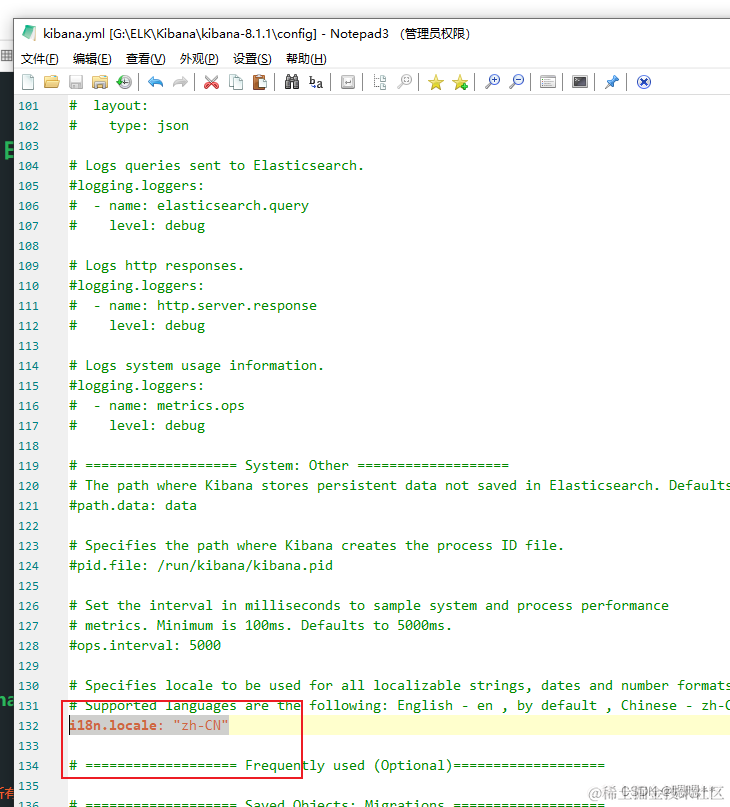Screen dimensions: 730x807
Task: Click the blue Exit circle-X icon
Action: pos(644,82)
